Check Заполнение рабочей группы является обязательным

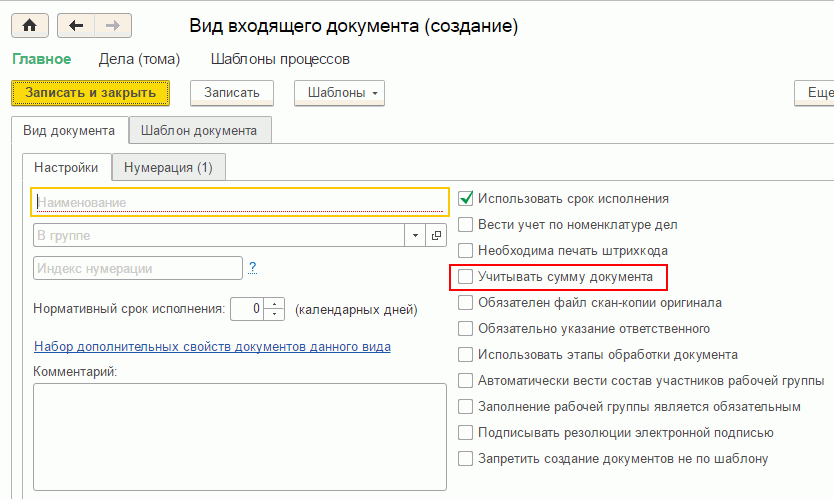(465, 406)
